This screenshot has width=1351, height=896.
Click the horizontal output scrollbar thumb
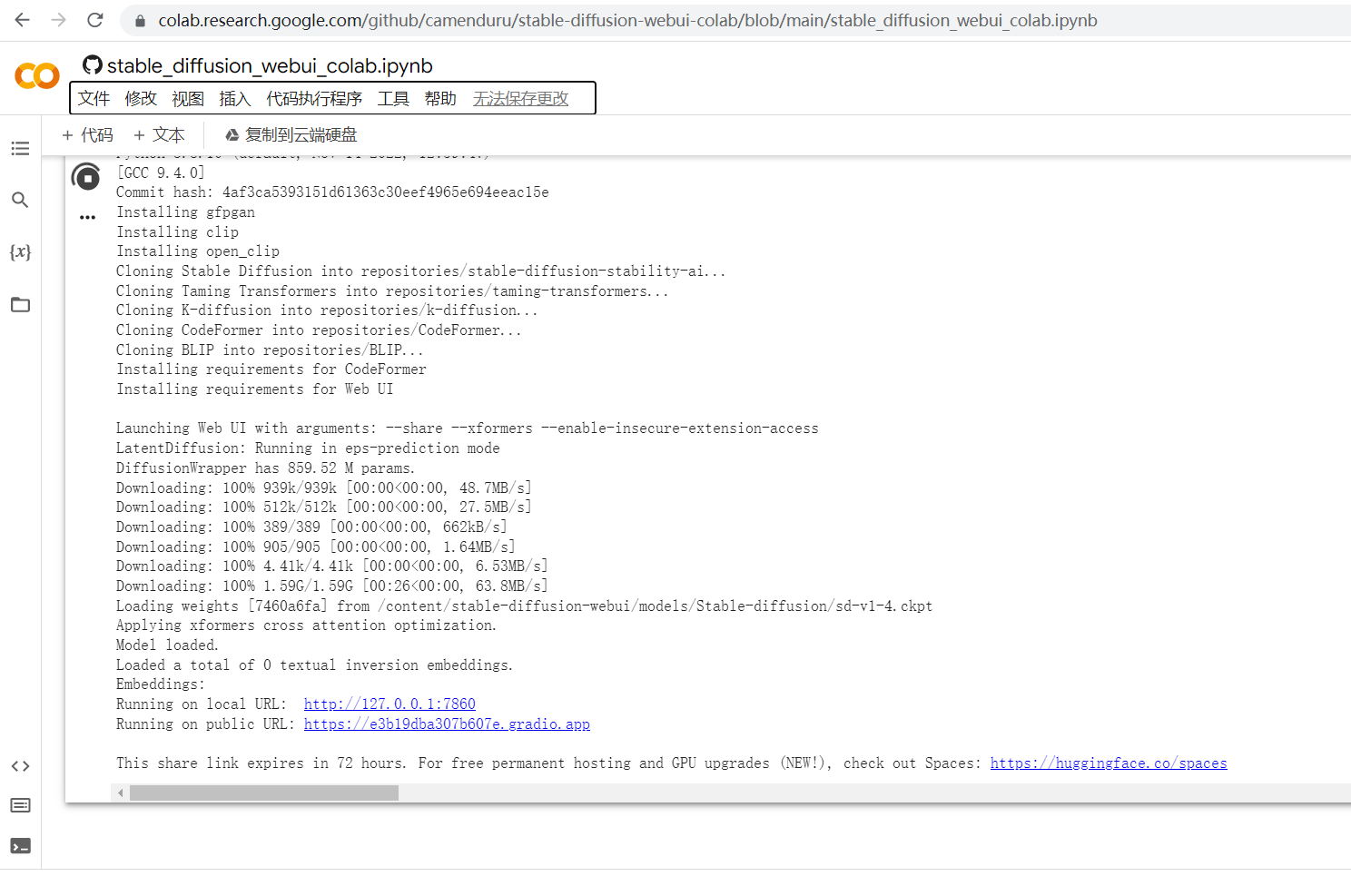coord(264,793)
